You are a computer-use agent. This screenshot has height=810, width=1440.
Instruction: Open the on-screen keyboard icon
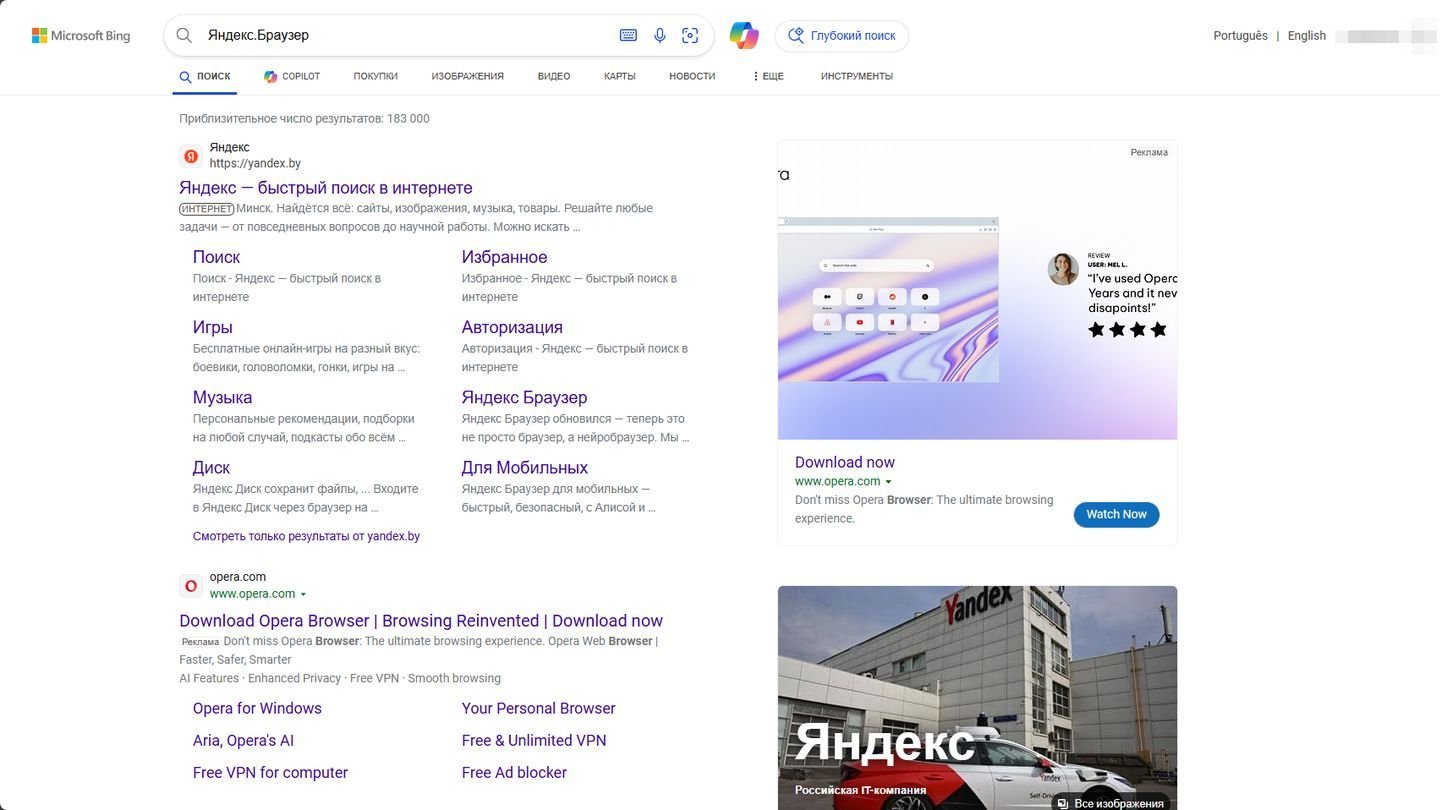(628, 35)
